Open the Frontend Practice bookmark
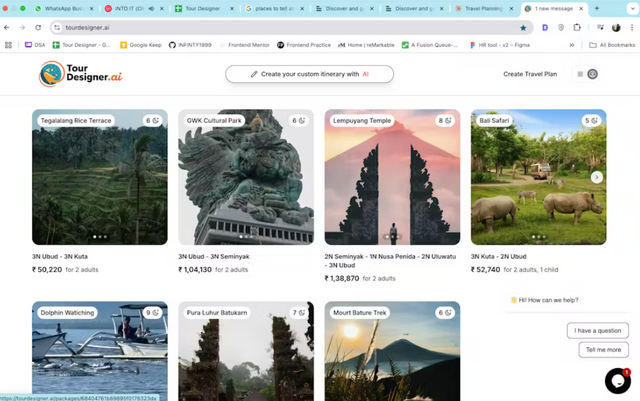 tap(304, 45)
